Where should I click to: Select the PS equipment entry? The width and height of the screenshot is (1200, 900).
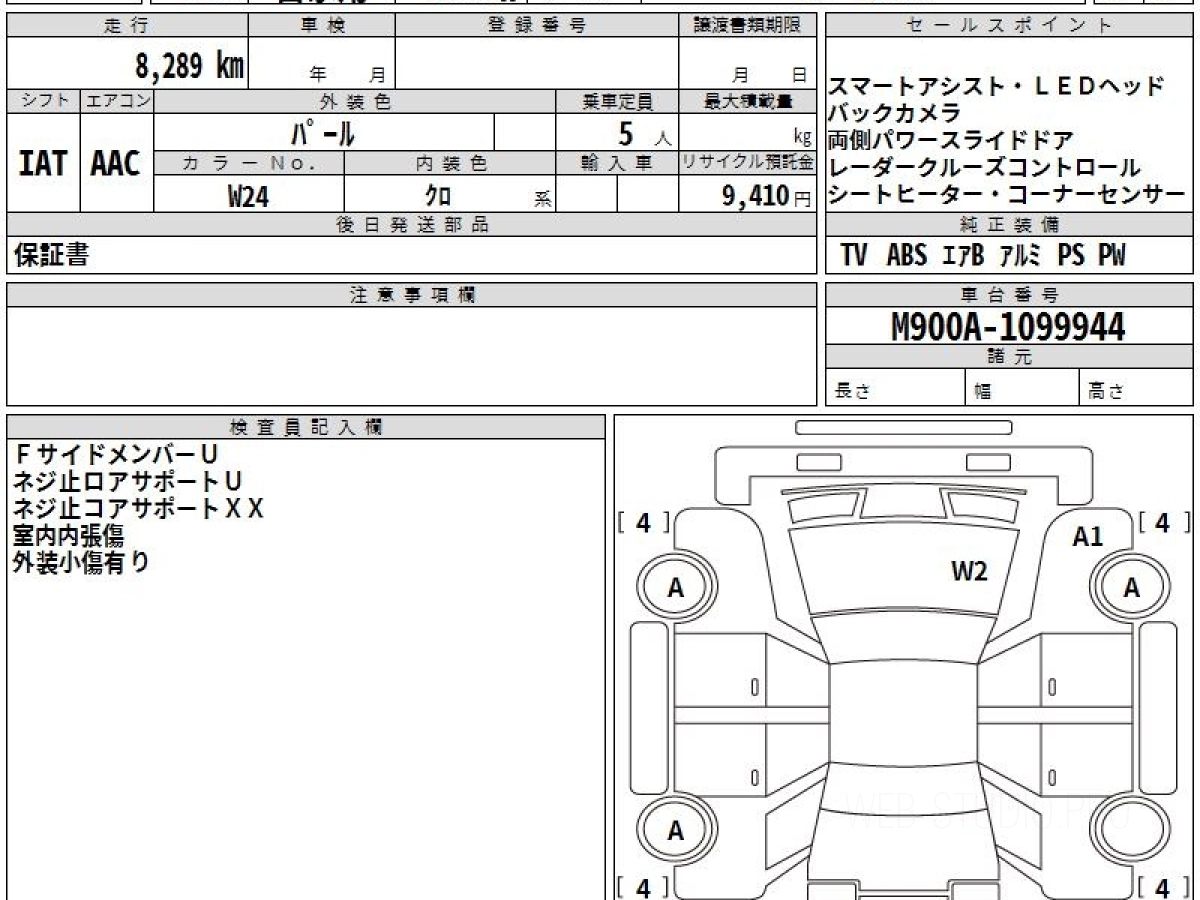tap(1071, 256)
